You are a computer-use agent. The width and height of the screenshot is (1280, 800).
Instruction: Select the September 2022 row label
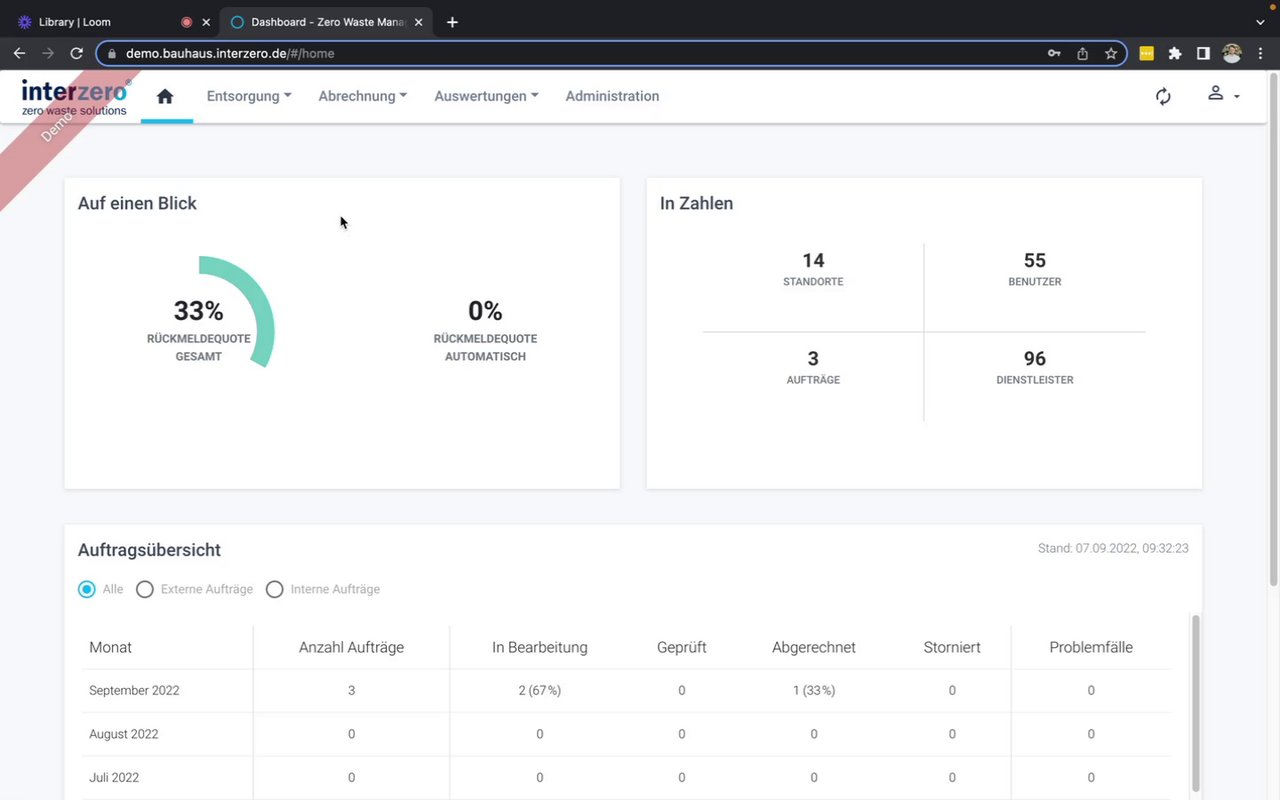click(134, 690)
